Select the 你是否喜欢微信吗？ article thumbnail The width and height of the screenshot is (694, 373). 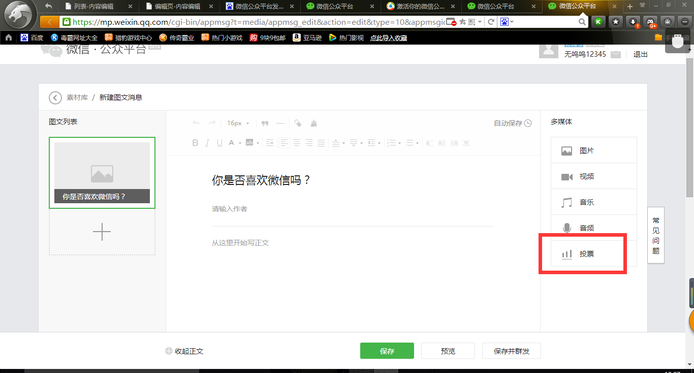[x=102, y=173]
